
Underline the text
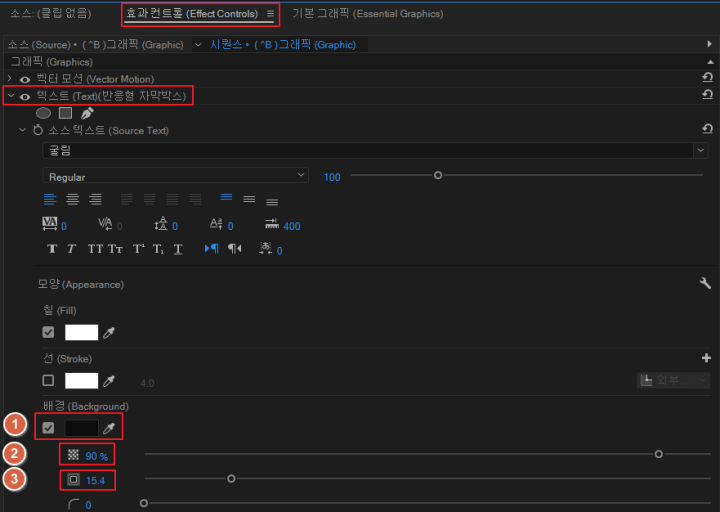coord(178,249)
